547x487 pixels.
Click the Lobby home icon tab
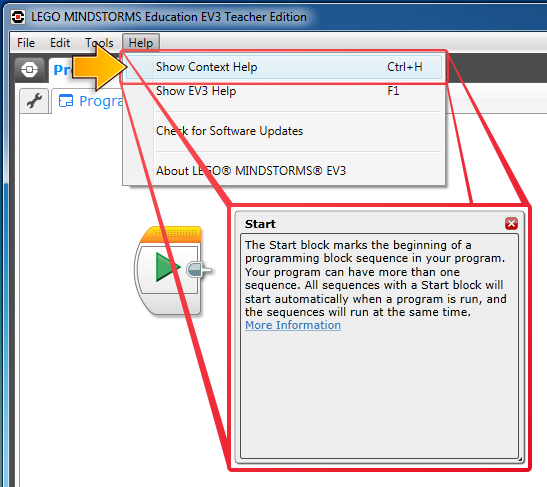point(30,69)
